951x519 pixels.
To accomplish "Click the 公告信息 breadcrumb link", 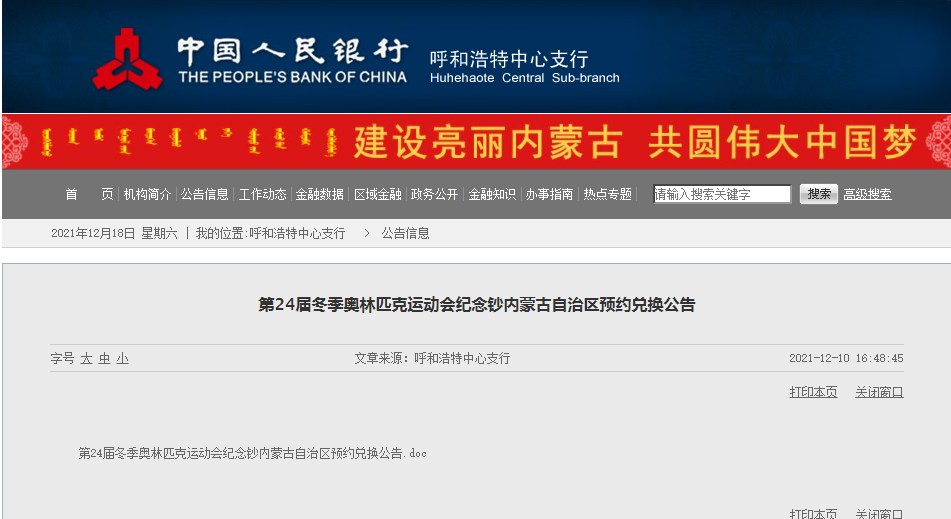I will tap(405, 233).
